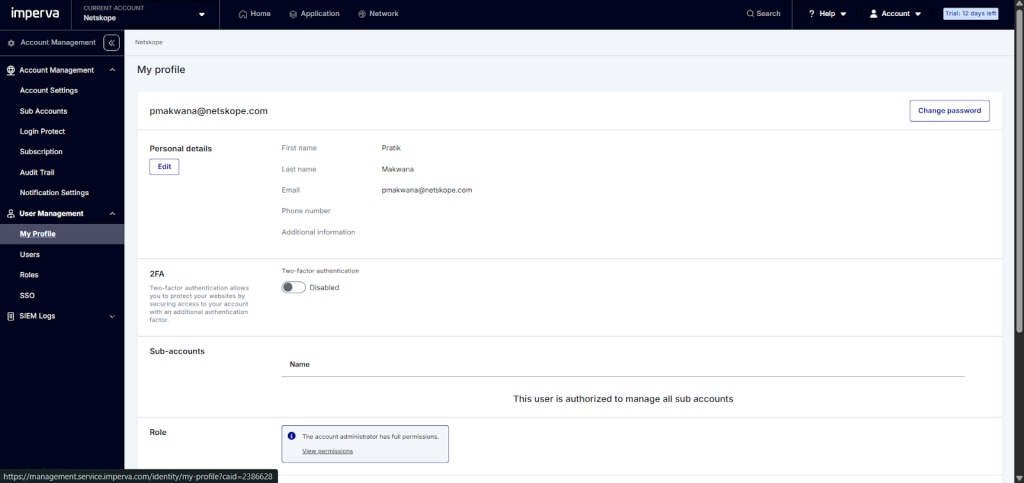Click the My profile page heading
Screen dimensions: 1024x483
161,70
